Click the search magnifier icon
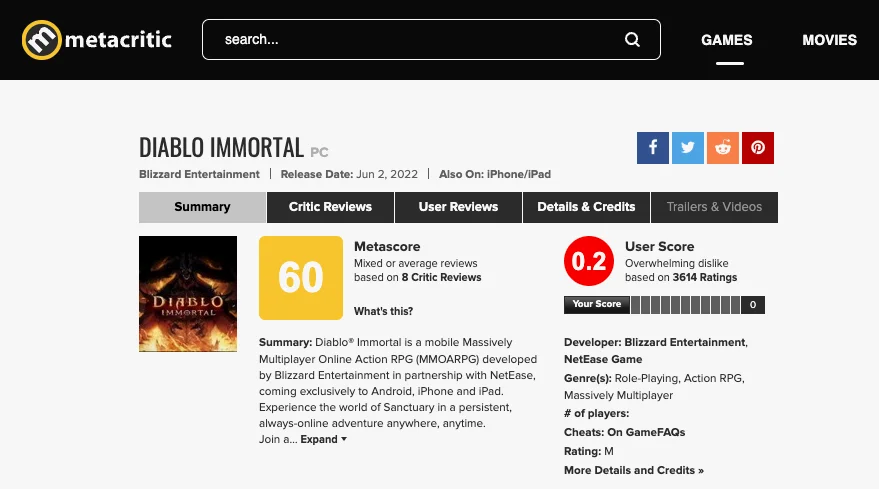 click(632, 40)
